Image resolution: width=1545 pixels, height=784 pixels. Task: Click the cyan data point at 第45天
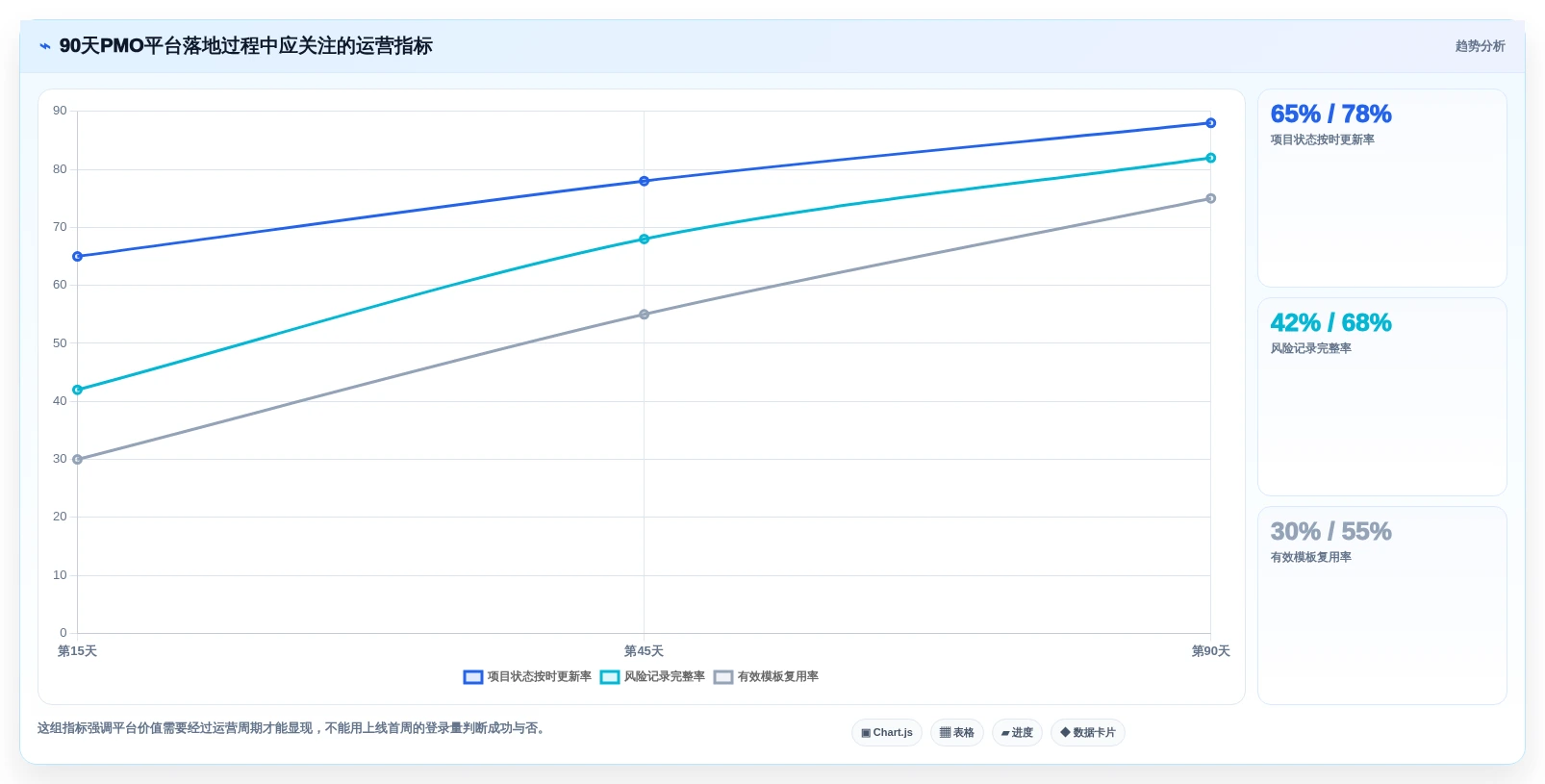pyautogui.click(x=645, y=239)
